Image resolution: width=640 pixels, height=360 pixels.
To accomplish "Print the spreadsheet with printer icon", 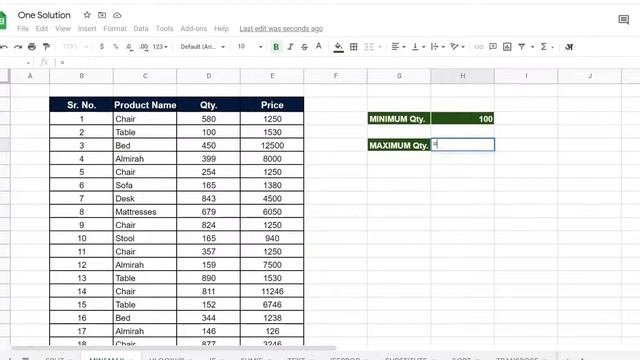I will click(32, 47).
